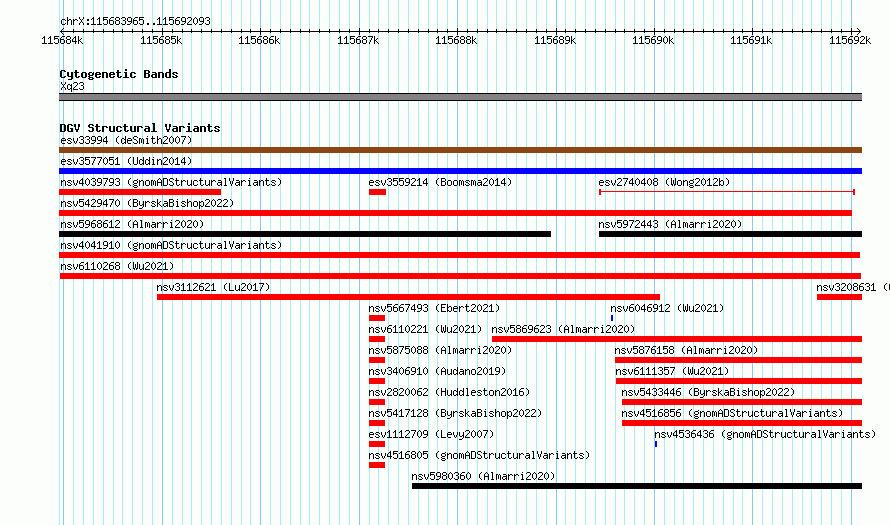Screen dimensions: 890x525
Task: Open the nsv5980360 (Almarri2020) label
Action: coord(483,476)
